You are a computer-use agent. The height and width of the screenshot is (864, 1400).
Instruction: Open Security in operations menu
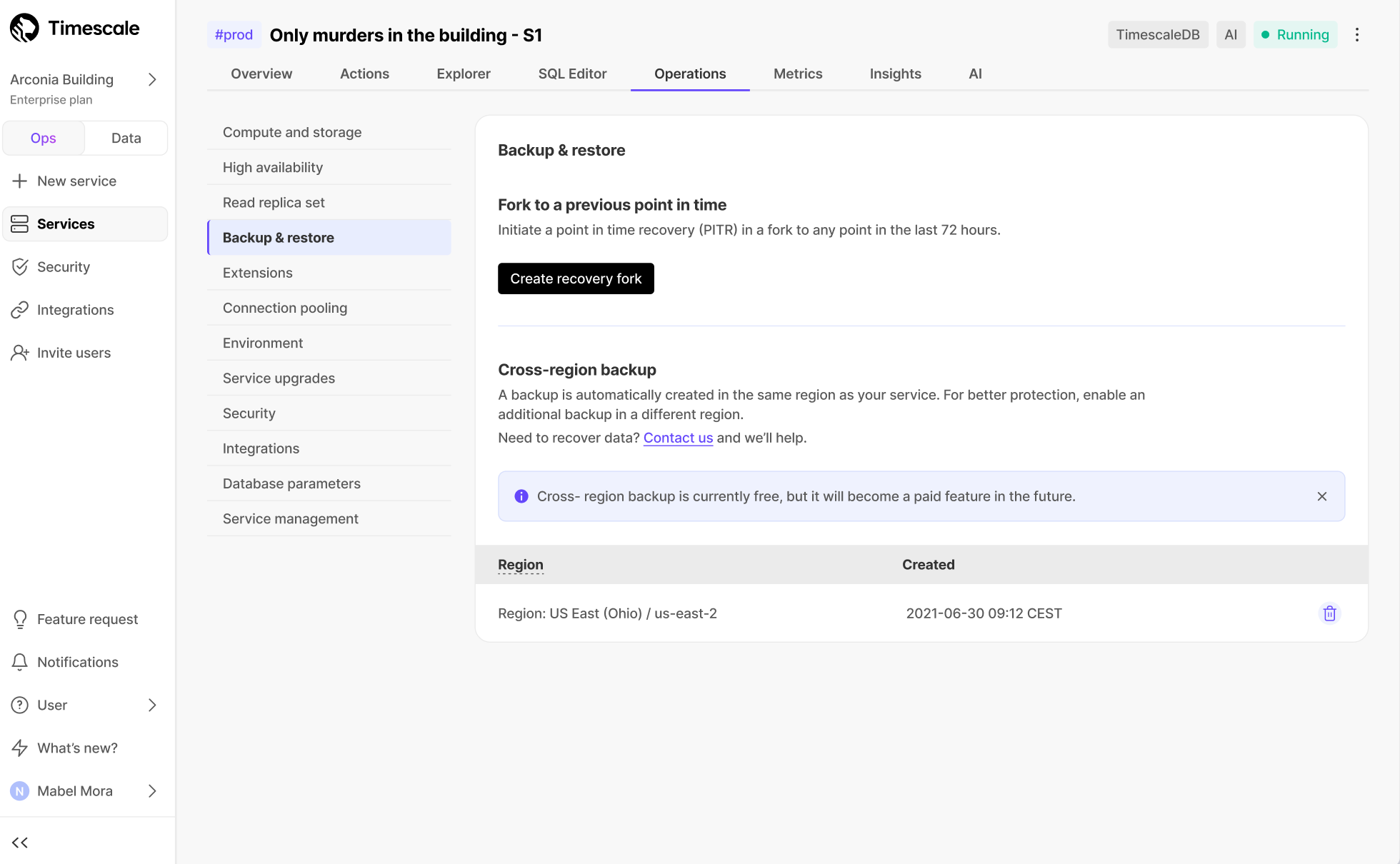tap(329, 413)
